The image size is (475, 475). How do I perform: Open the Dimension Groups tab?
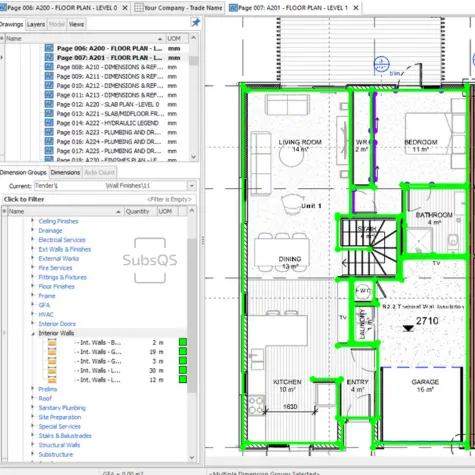(x=23, y=172)
